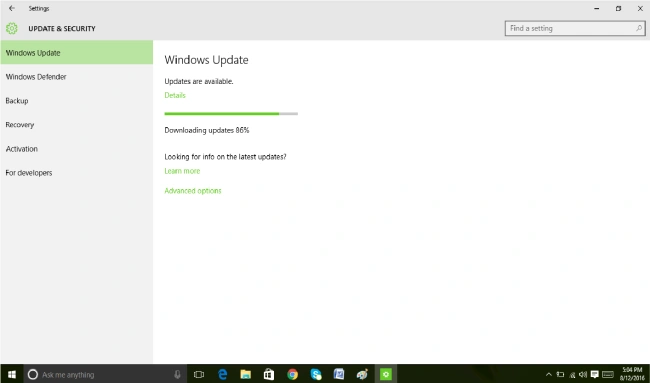Show hidden system tray icons
Viewport: 650px width, 383px height.
pos(548,375)
